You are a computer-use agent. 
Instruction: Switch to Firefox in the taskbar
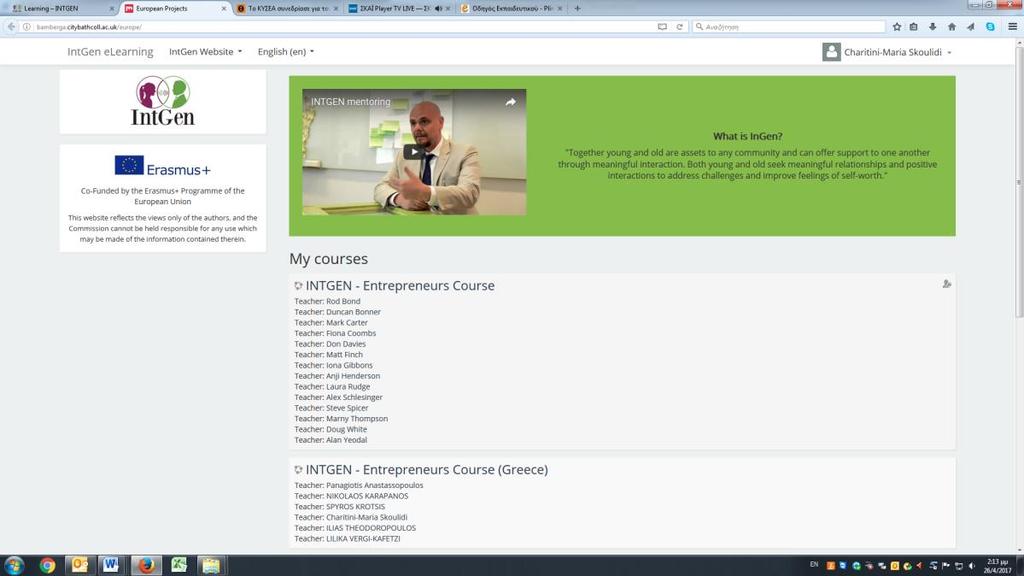click(x=146, y=565)
